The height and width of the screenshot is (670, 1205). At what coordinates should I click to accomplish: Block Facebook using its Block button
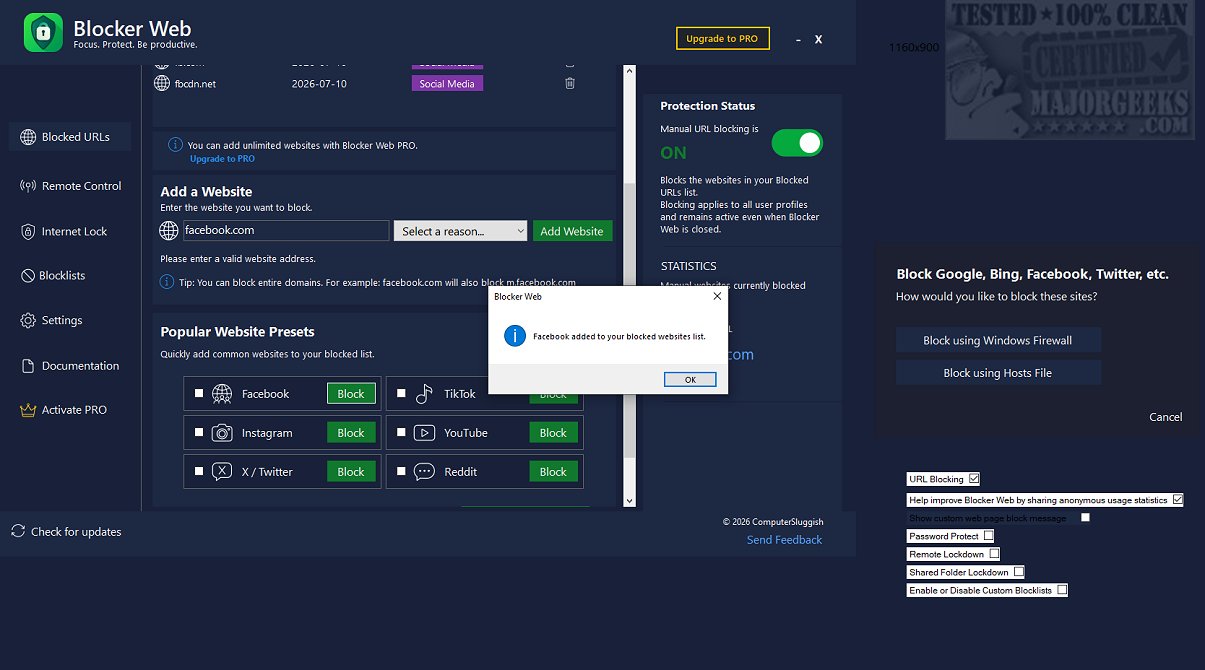click(x=351, y=394)
